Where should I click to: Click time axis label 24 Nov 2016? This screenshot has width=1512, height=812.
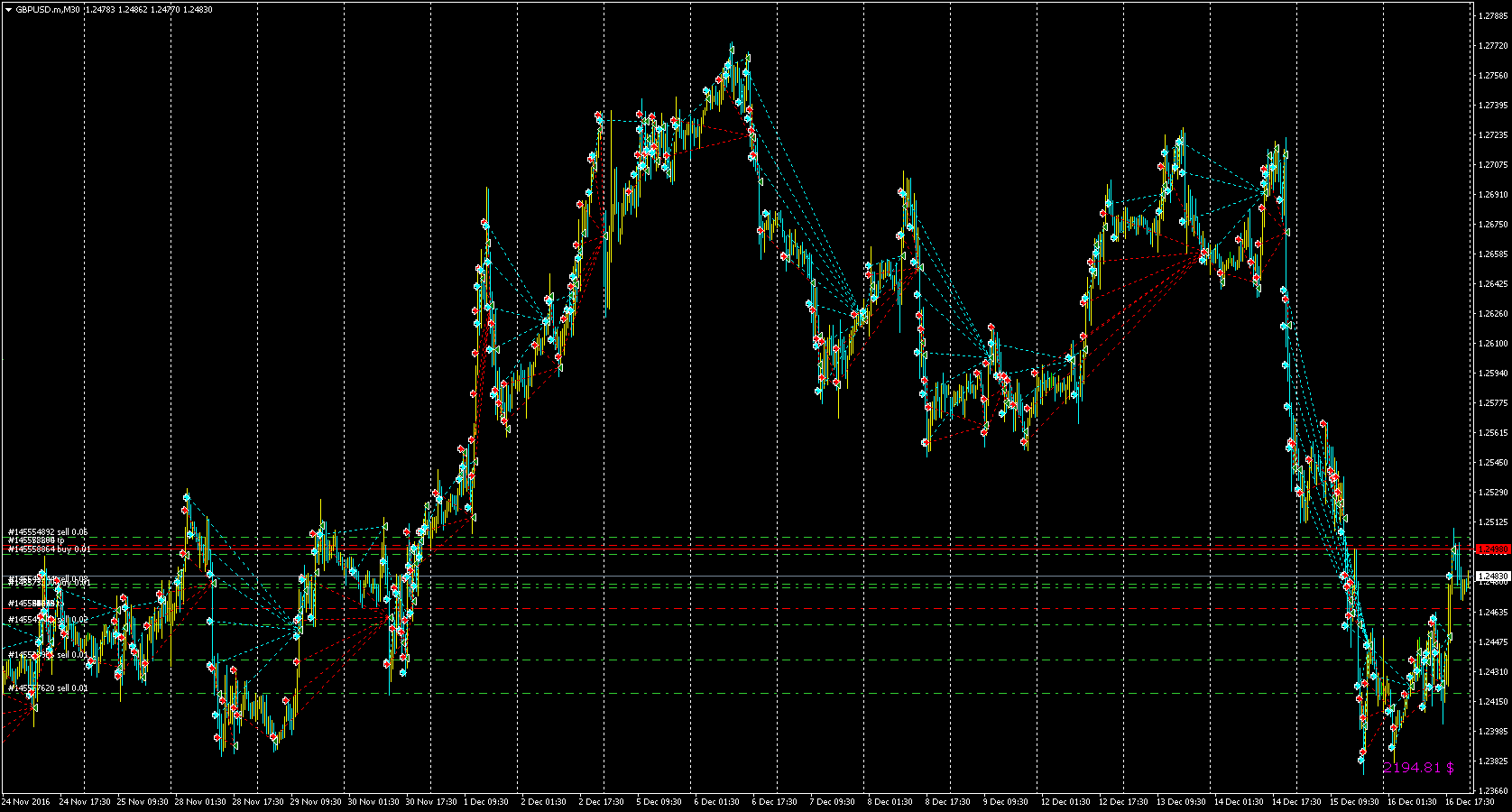tap(26, 802)
